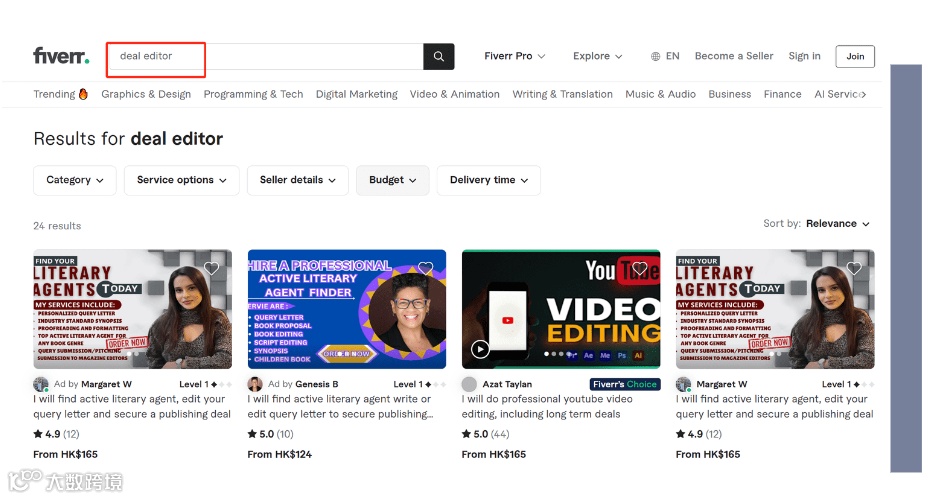The width and height of the screenshot is (937, 499).
Task: Click seller name Azat Taylan
Action: [507, 384]
